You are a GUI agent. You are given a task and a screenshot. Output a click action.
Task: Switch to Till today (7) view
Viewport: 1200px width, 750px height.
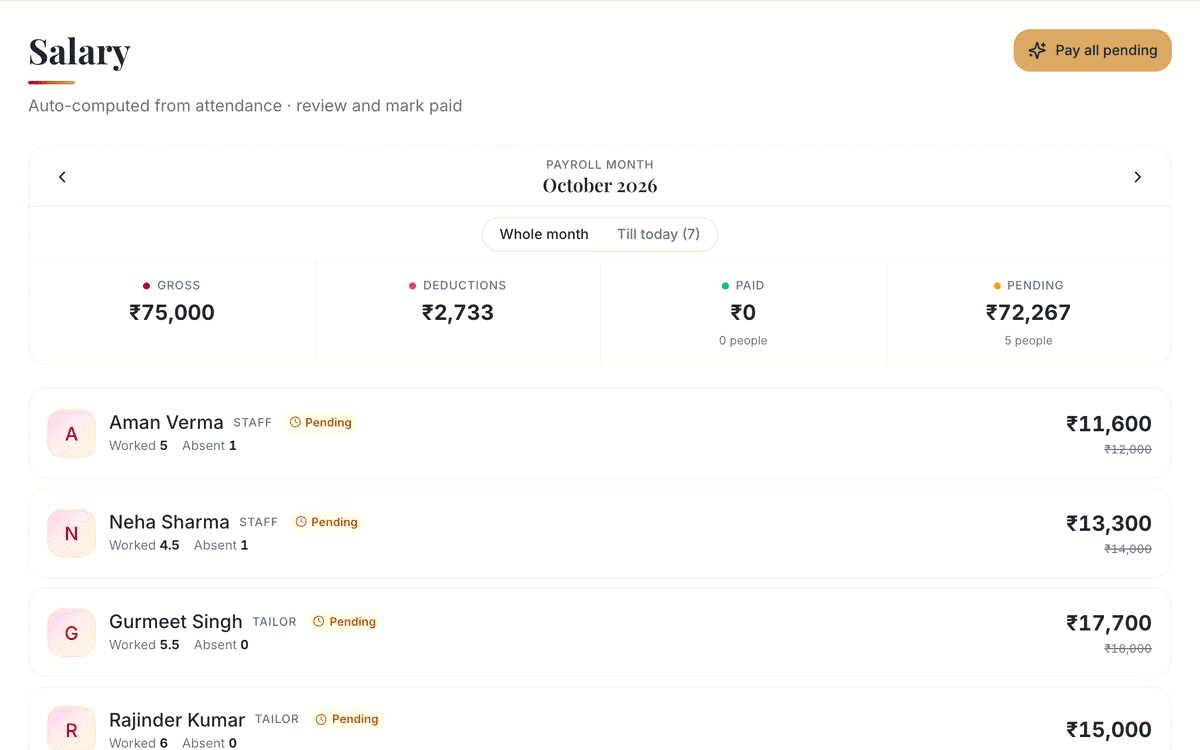pos(658,234)
